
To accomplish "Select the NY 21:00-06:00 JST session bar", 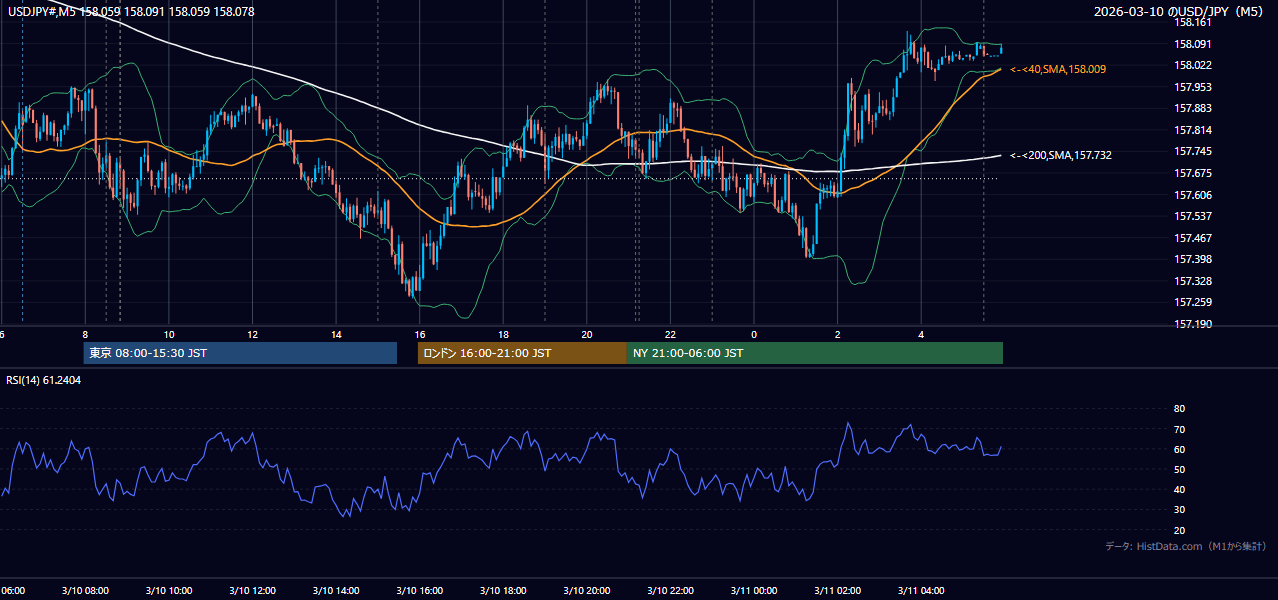I will point(815,353).
